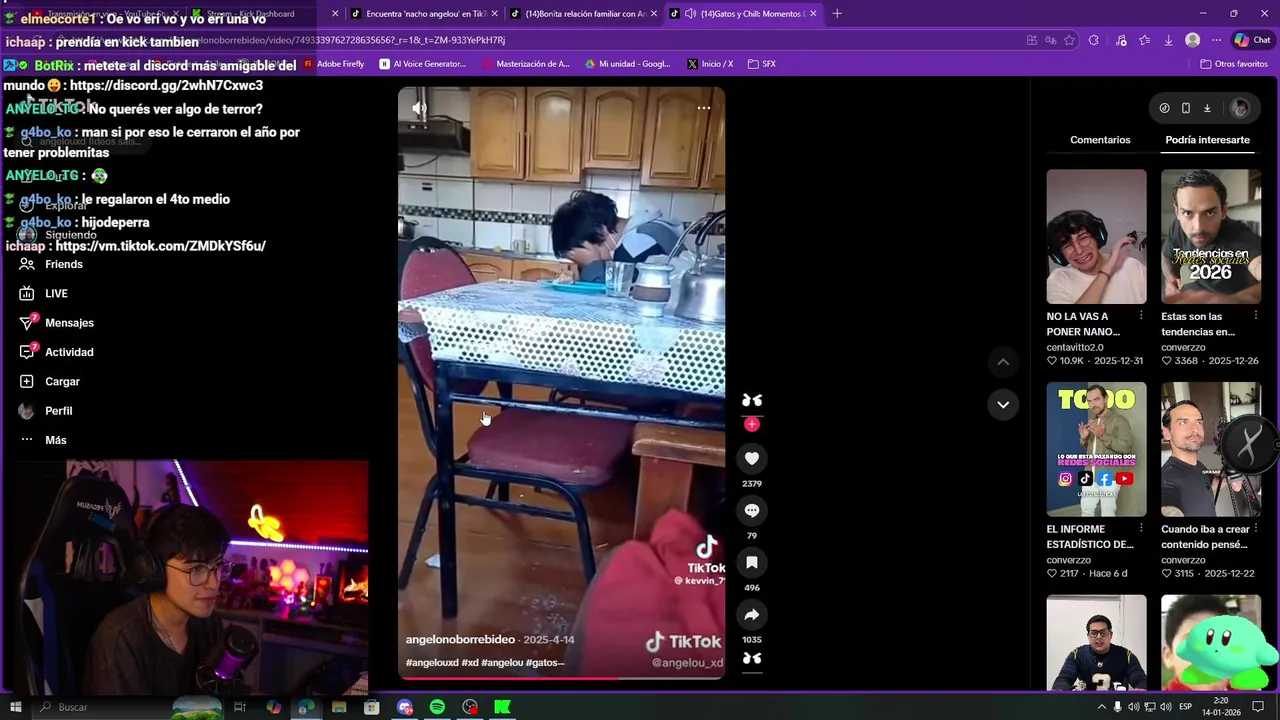Open Kick app from the taskbar
The width and height of the screenshot is (1280, 720).
pos(502,707)
